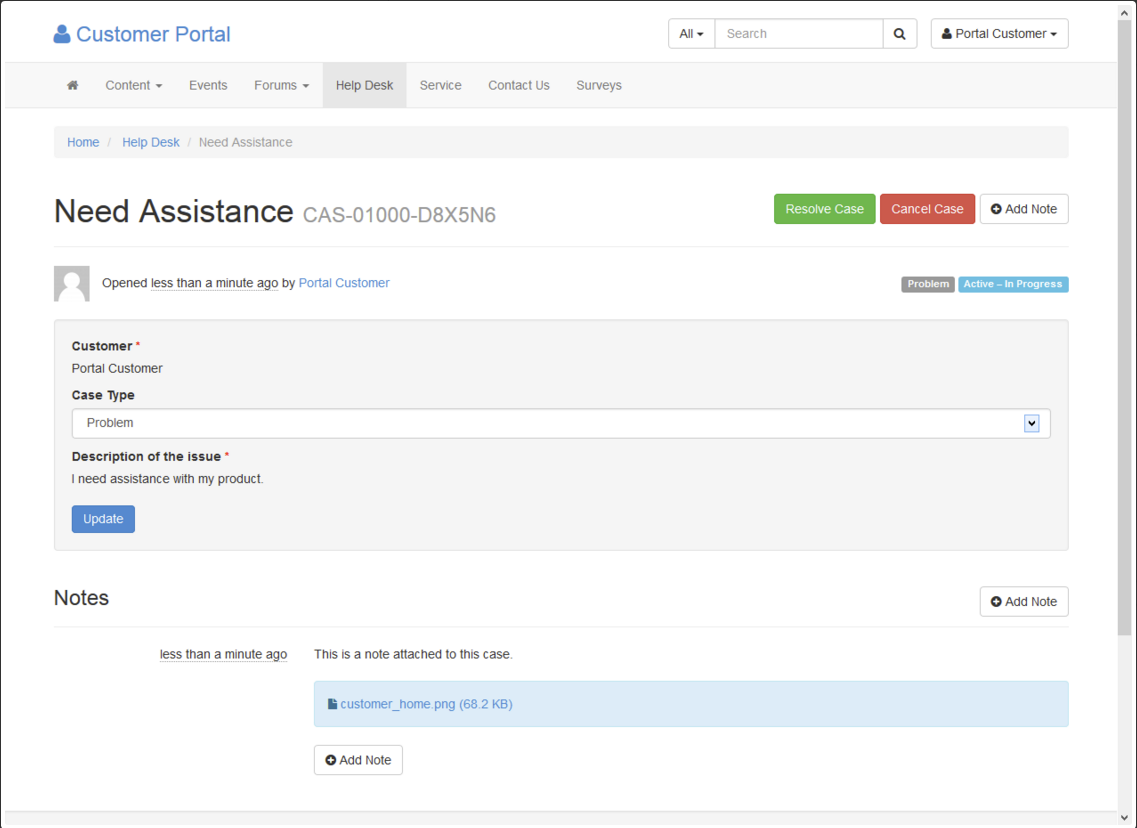Click the vertical page scrollbar thumb
The height and width of the screenshot is (828, 1137).
(x=1125, y=320)
